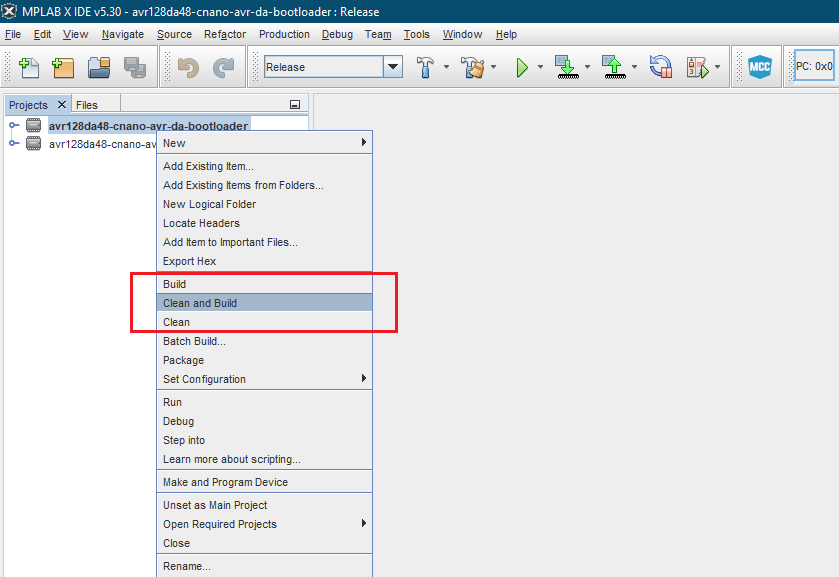Open dropdown arrow beside Run Project icon
The height and width of the screenshot is (577, 839).
tap(540, 67)
